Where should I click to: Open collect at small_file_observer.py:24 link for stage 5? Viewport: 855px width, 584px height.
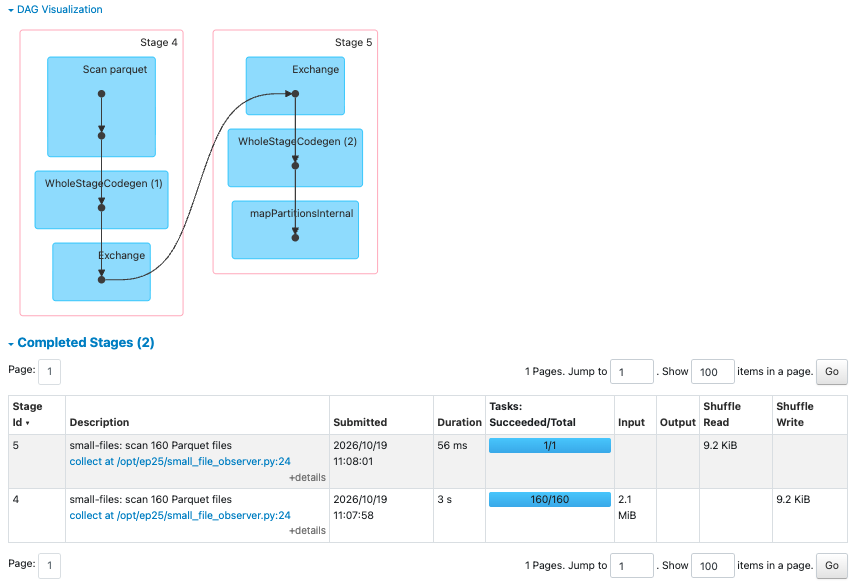180,461
